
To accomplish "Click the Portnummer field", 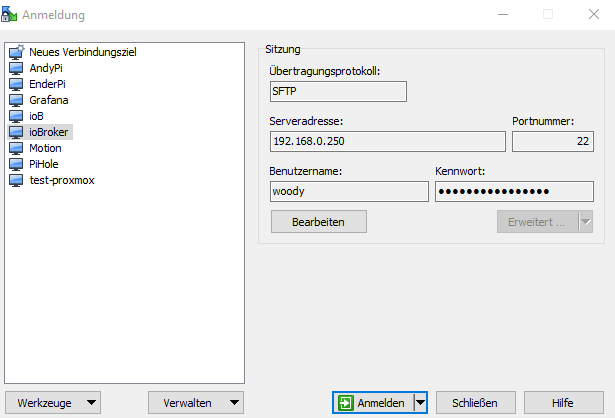I will click(553, 142).
